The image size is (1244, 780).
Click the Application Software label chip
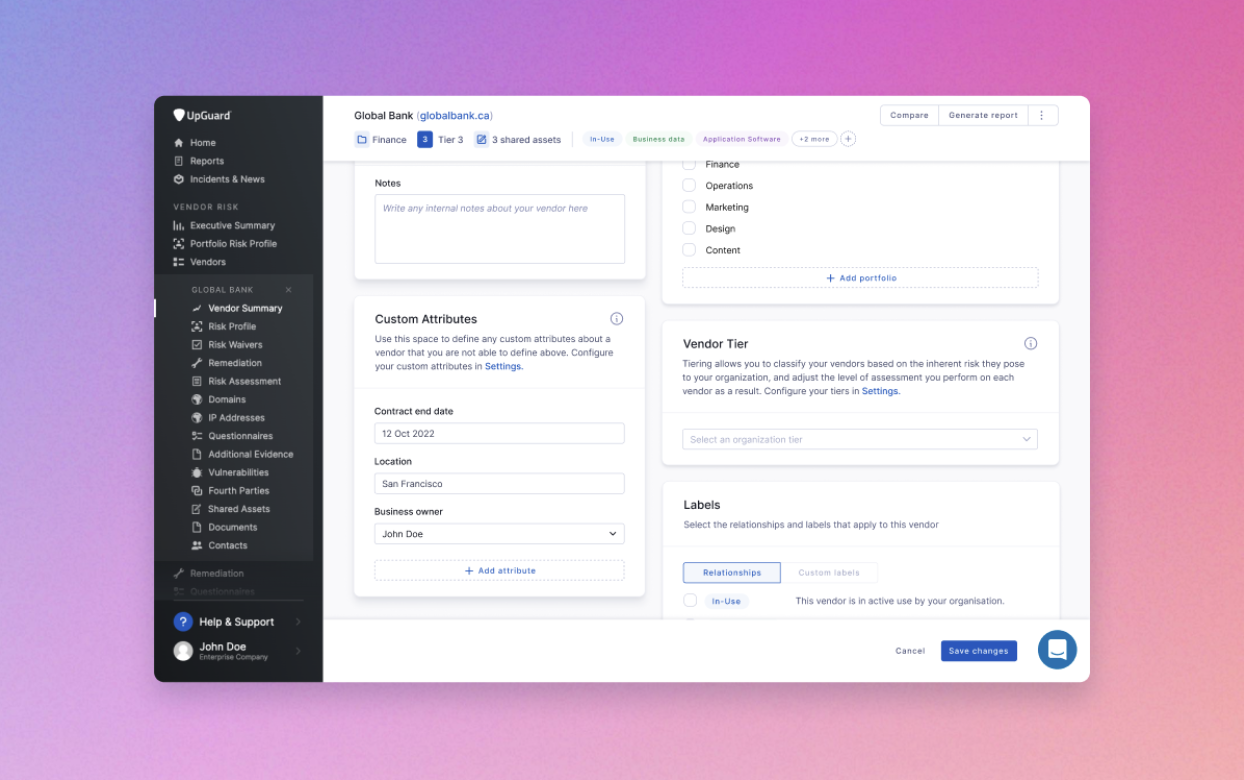tap(741, 139)
